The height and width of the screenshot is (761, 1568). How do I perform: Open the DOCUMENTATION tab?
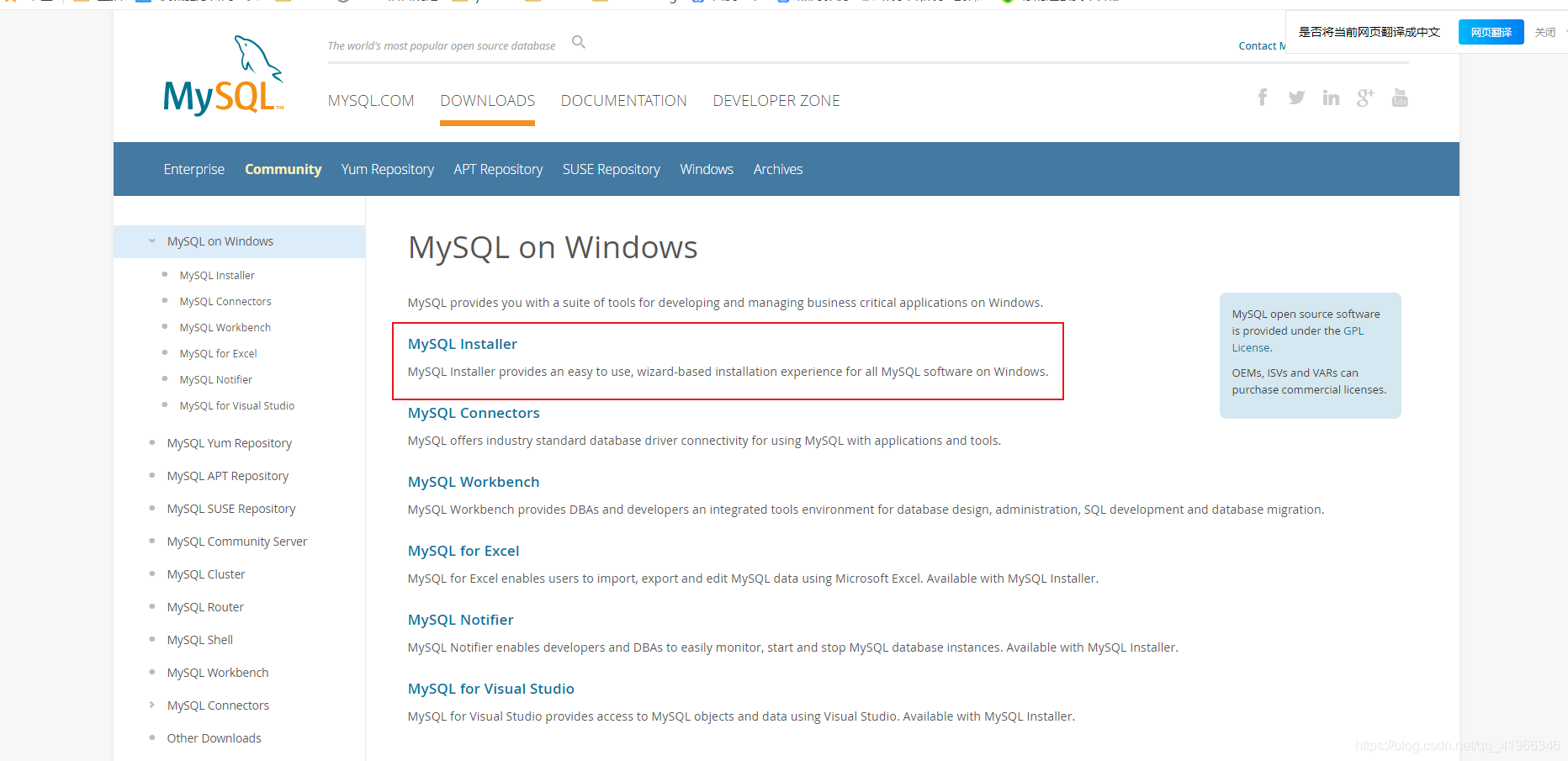(624, 101)
